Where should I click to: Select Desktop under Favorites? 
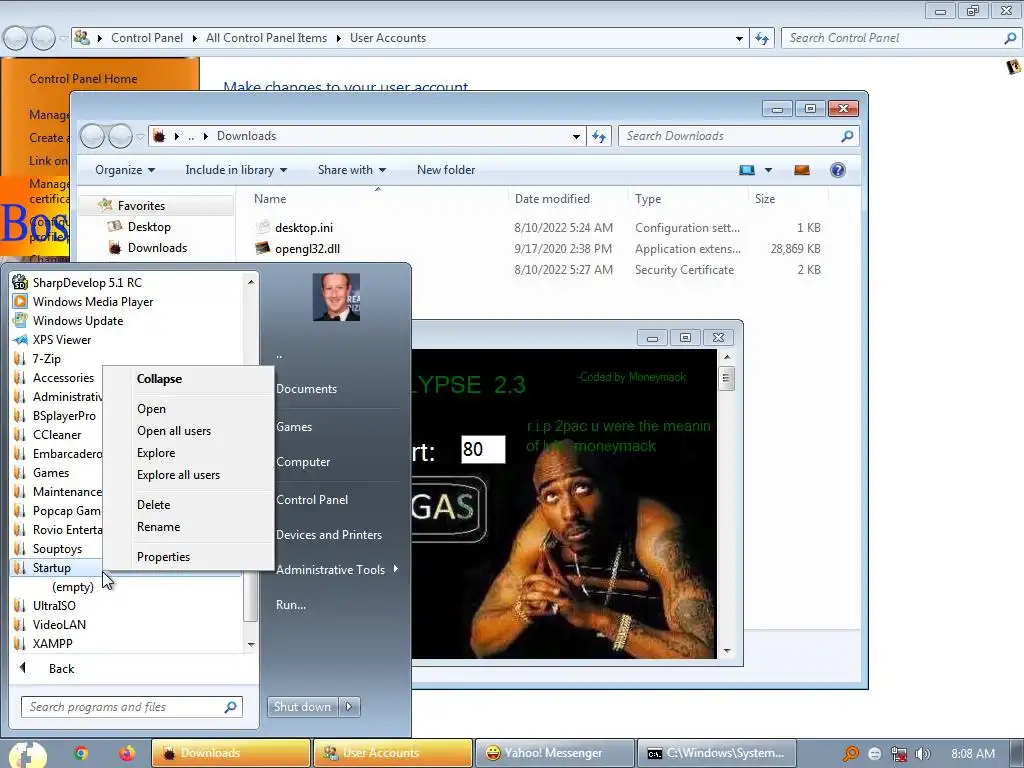(x=149, y=227)
